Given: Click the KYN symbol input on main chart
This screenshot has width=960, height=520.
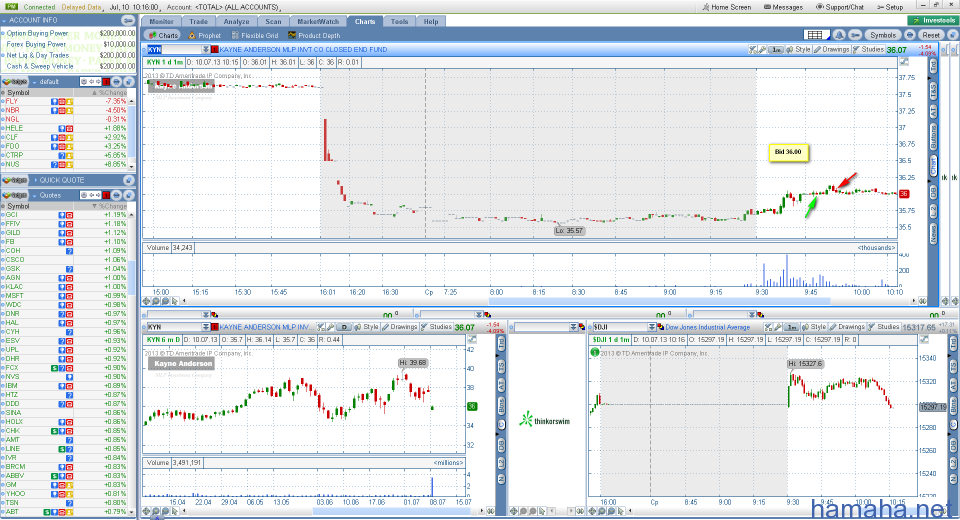Looking at the screenshot, I should pyautogui.click(x=174, y=50).
